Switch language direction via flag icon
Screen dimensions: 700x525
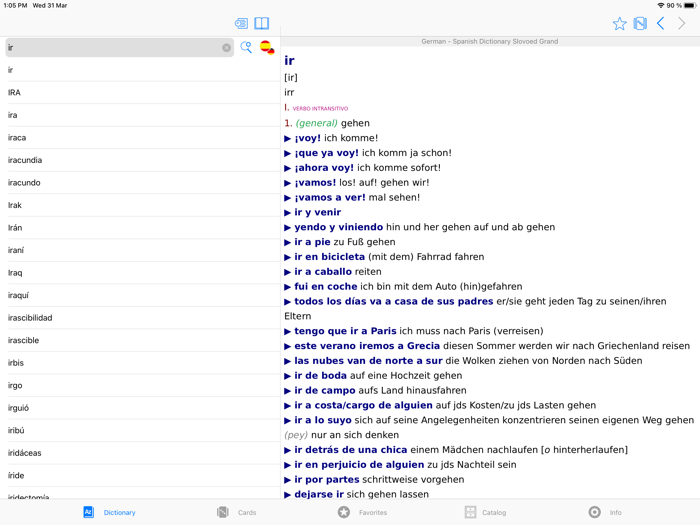coord(267,47)
